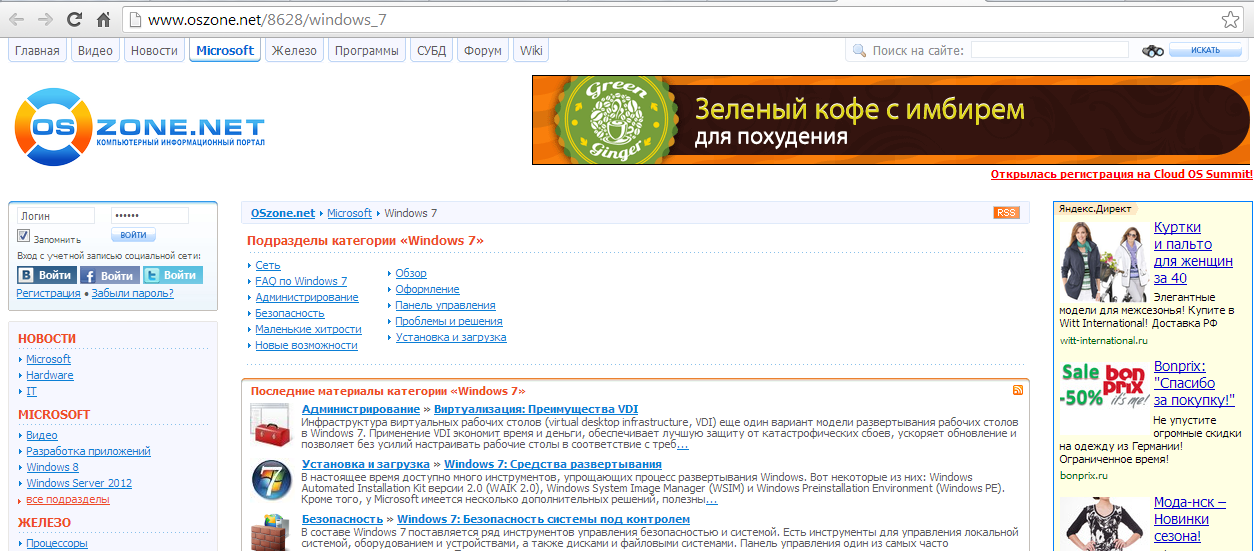Click the orange RSS badge in breadcrumb bar
The image size is (1254, 551).
[x=1006, y=213]
